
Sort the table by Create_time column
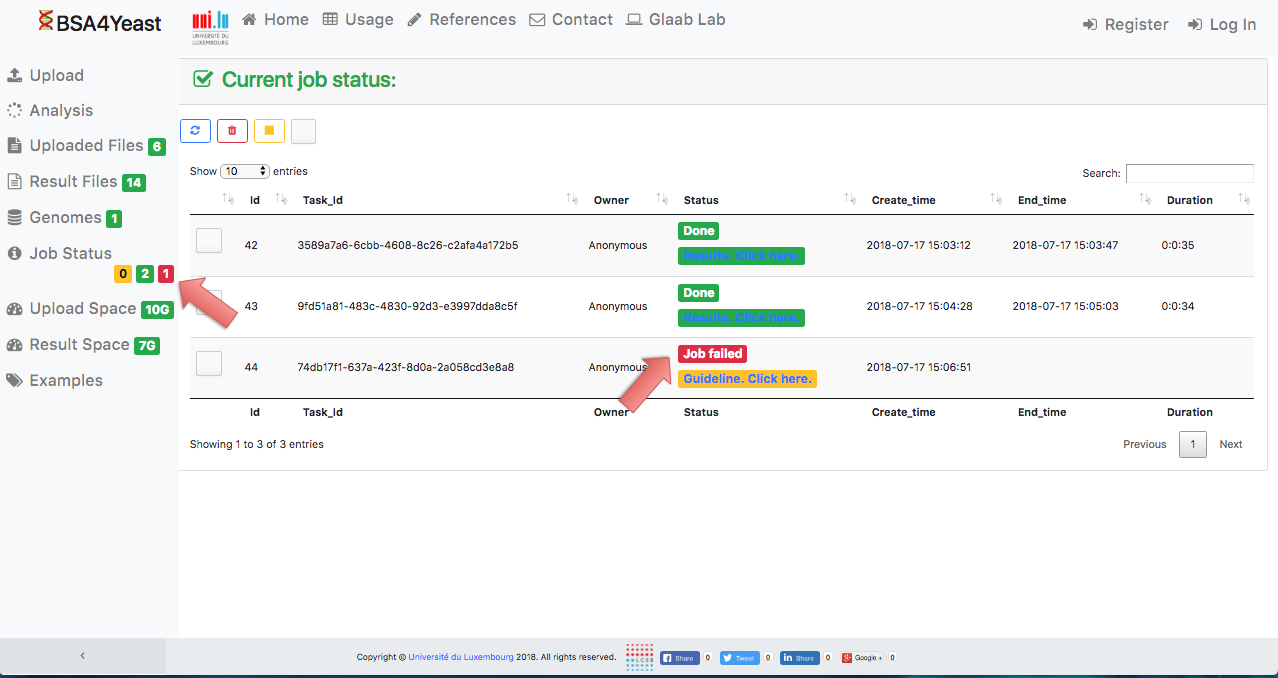click(x=903, y=200)
